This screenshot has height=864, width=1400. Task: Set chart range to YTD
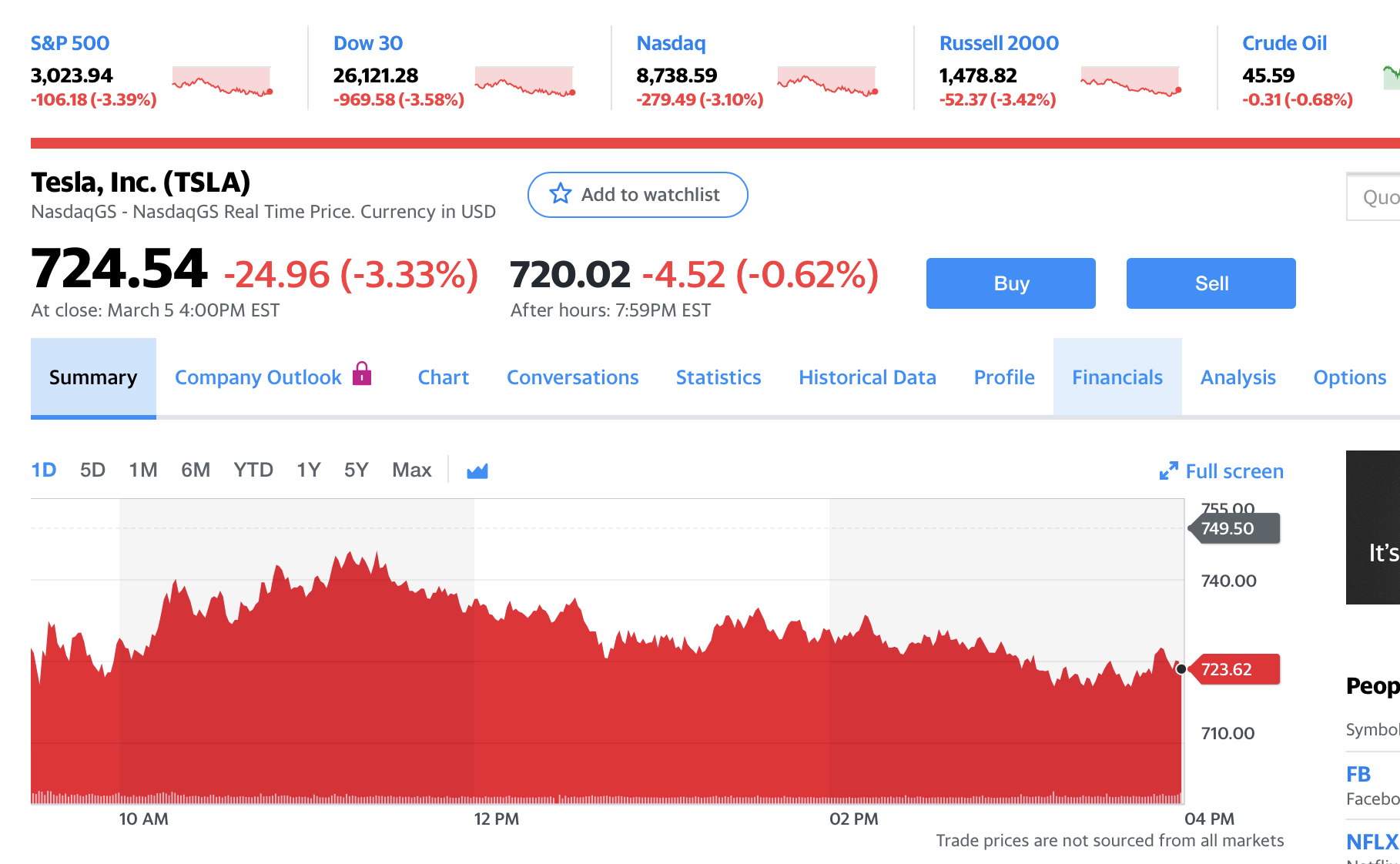[253, 470]
